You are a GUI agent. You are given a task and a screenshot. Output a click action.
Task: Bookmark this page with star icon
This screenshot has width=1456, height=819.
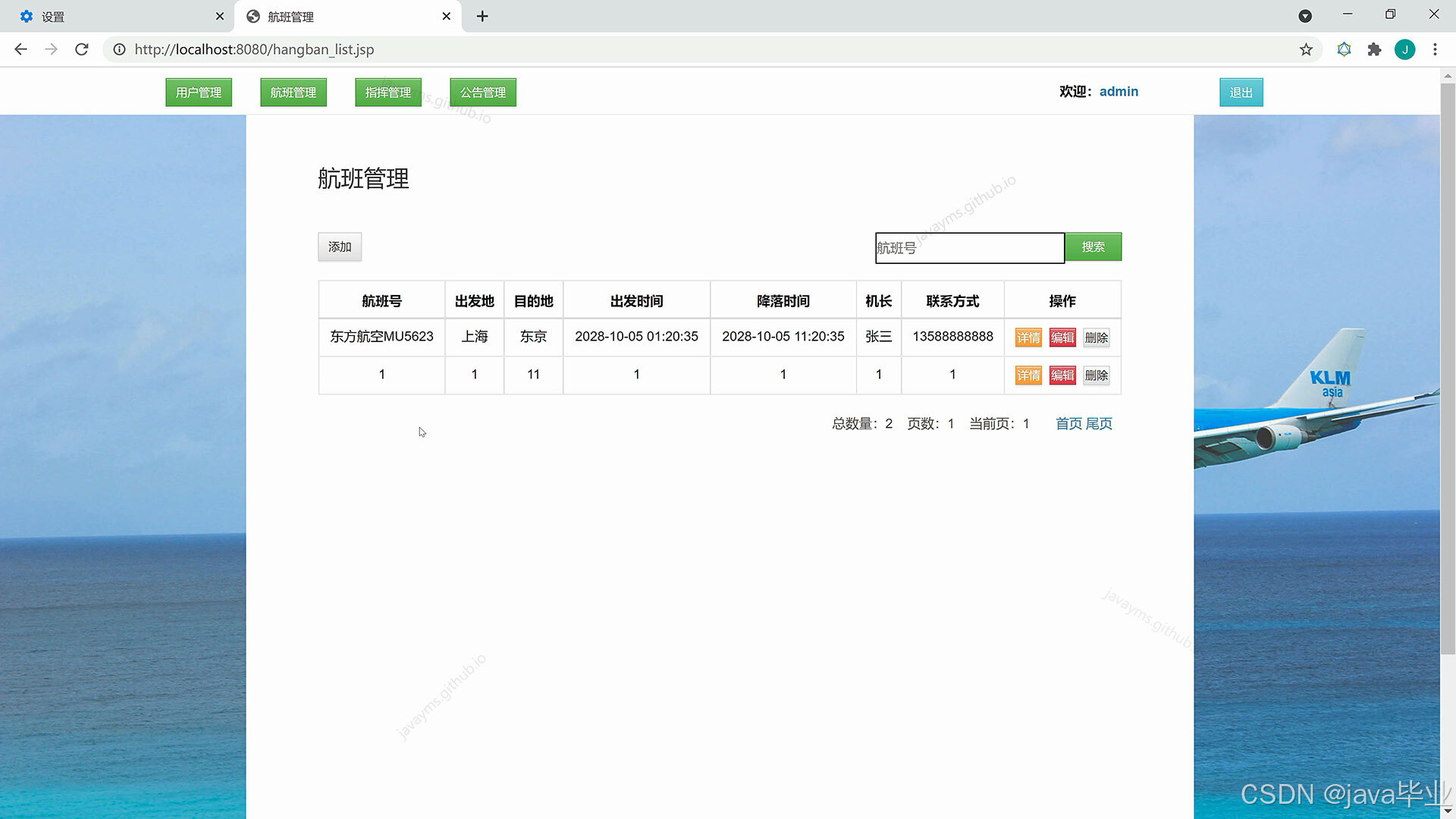[1306, 49]
